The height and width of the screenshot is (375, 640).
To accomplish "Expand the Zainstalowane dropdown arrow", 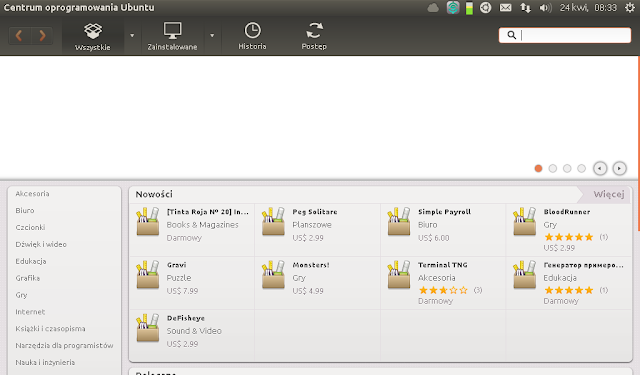I will [x=212, y=36].
